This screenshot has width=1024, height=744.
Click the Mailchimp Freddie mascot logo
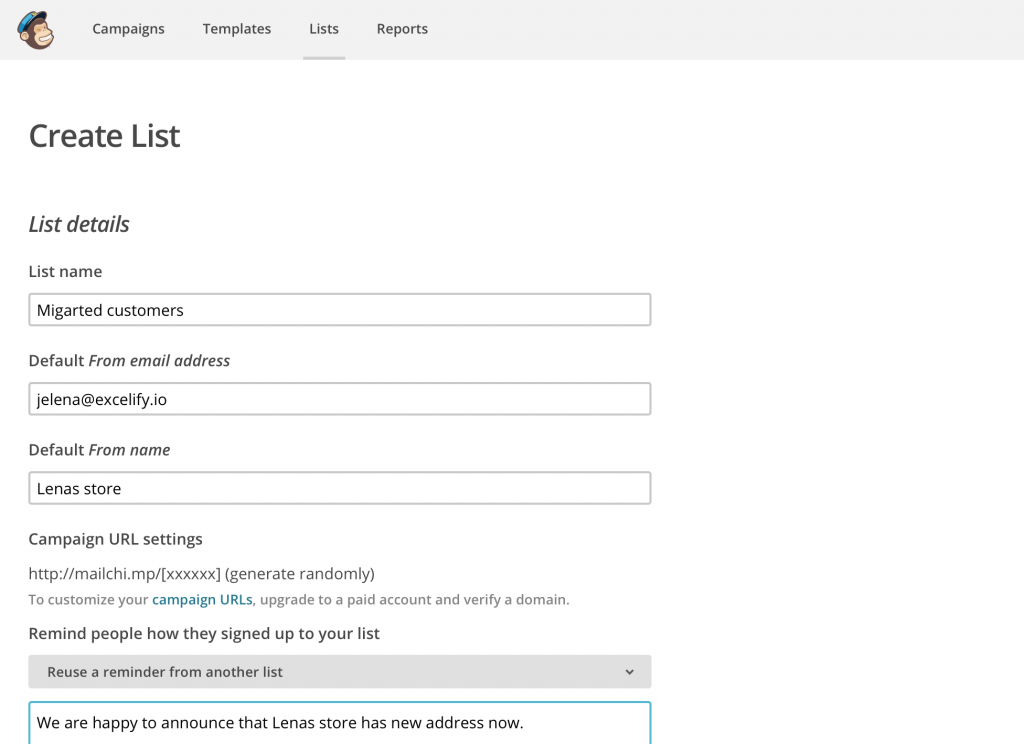click(x=36, y=30)
